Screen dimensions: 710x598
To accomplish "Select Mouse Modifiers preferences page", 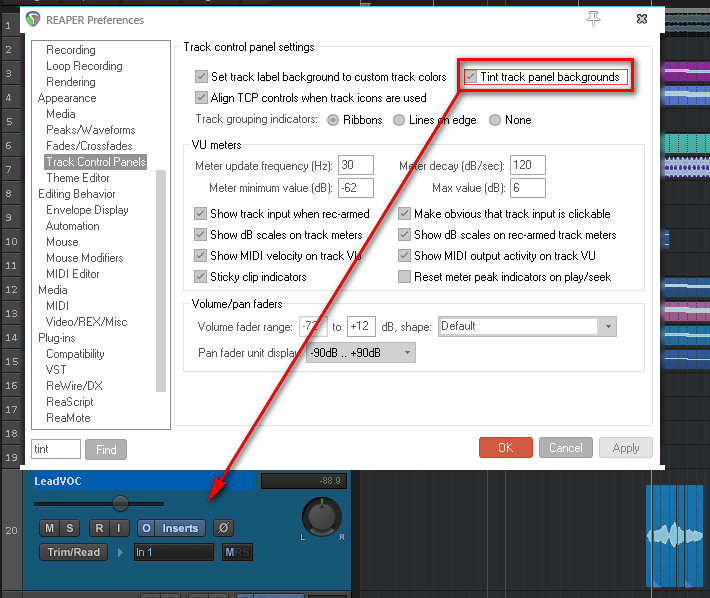I will click(x=85, y=258).
